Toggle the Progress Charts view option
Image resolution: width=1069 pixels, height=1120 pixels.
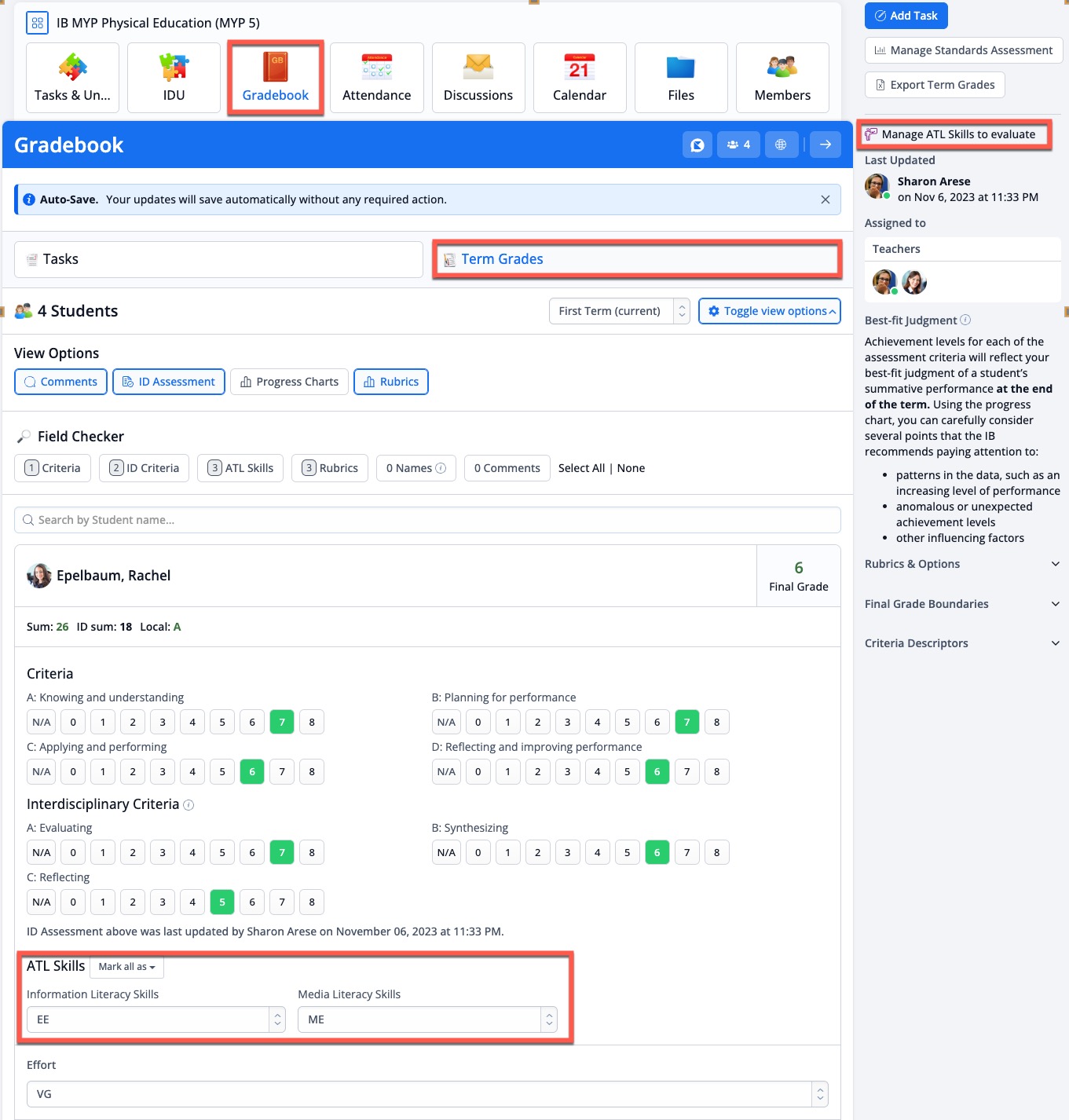(x=289, y=382)
